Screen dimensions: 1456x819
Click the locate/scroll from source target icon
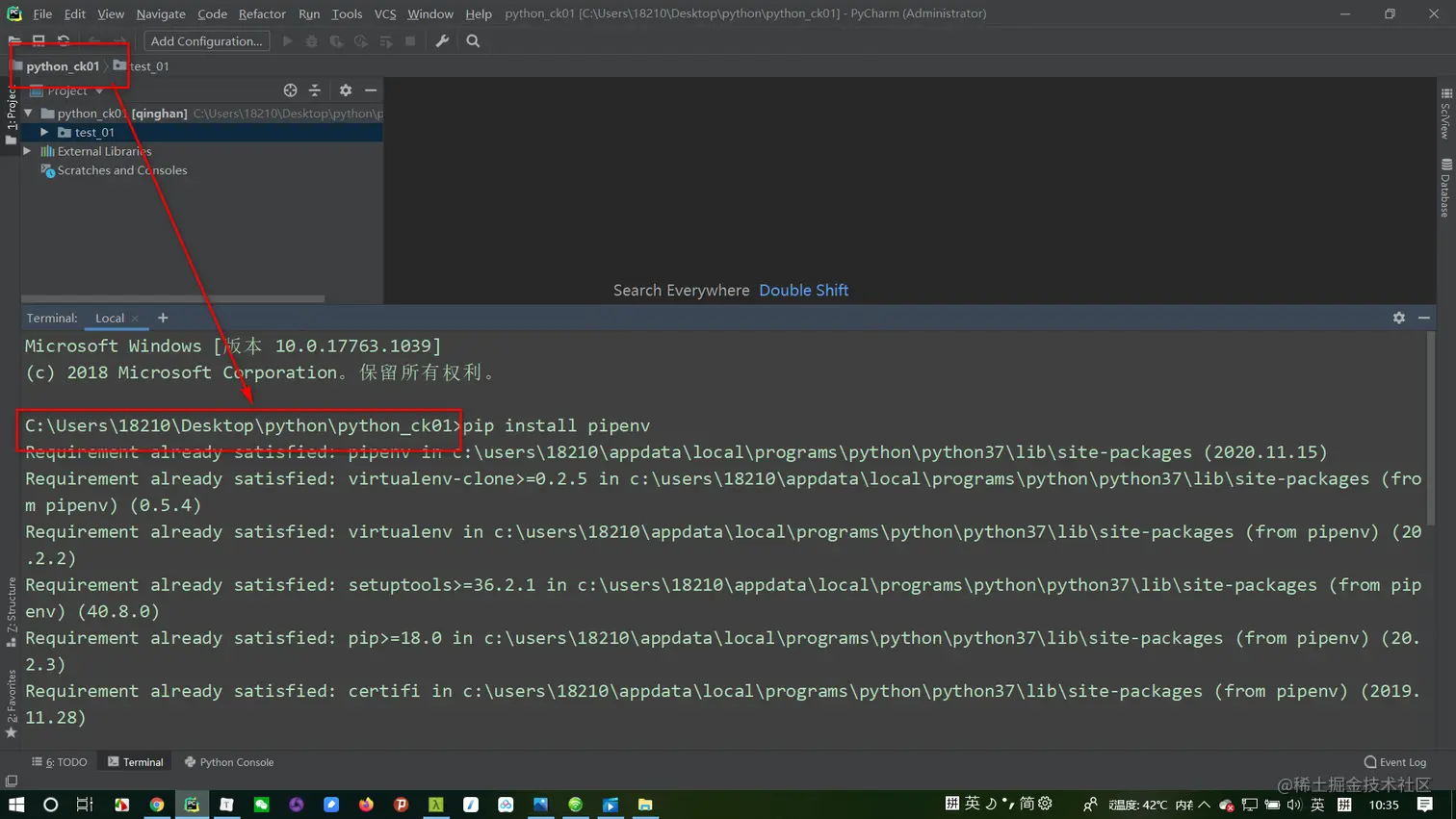(290, 90)
